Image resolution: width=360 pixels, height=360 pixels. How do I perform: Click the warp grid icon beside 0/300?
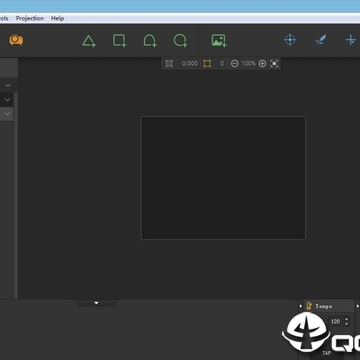pyautogui.click(x=169, y=63)
